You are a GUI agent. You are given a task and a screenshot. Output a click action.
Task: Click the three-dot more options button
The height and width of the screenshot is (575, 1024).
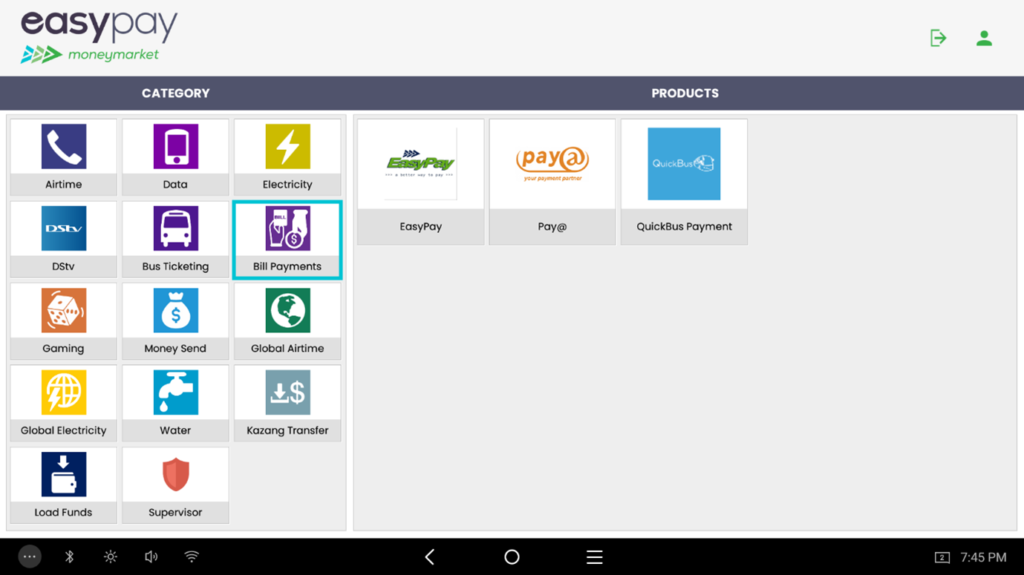[x=29, y=557]
